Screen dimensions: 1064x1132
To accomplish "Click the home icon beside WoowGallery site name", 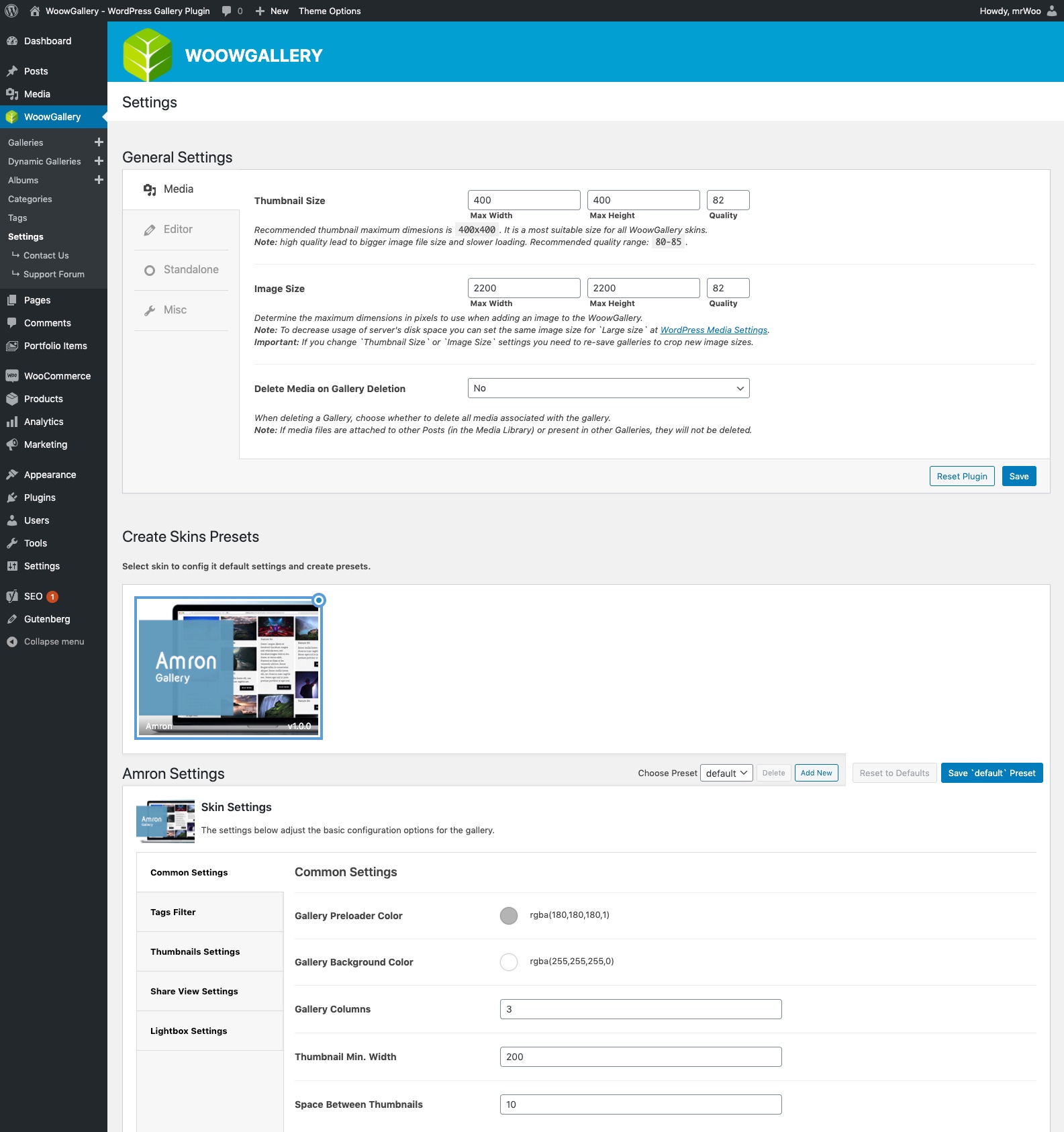I will coord(35,11).
